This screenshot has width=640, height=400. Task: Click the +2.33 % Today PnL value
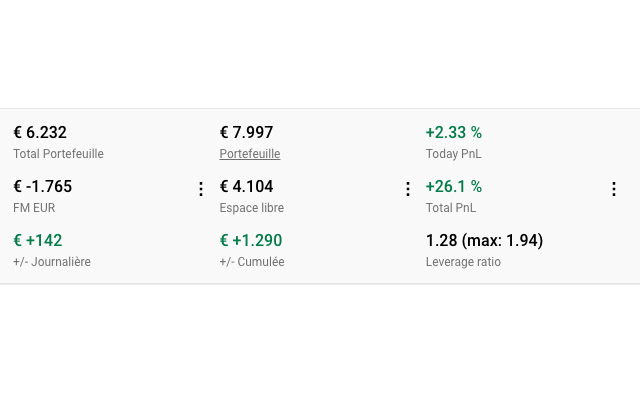coord(454,132)
